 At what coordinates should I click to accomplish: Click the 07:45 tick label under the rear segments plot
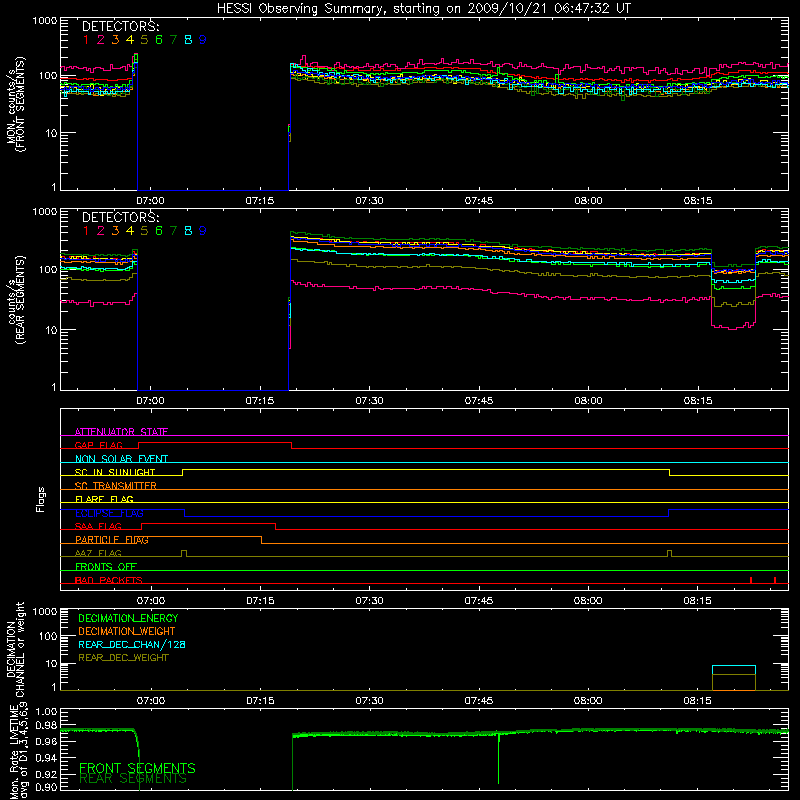479,401
